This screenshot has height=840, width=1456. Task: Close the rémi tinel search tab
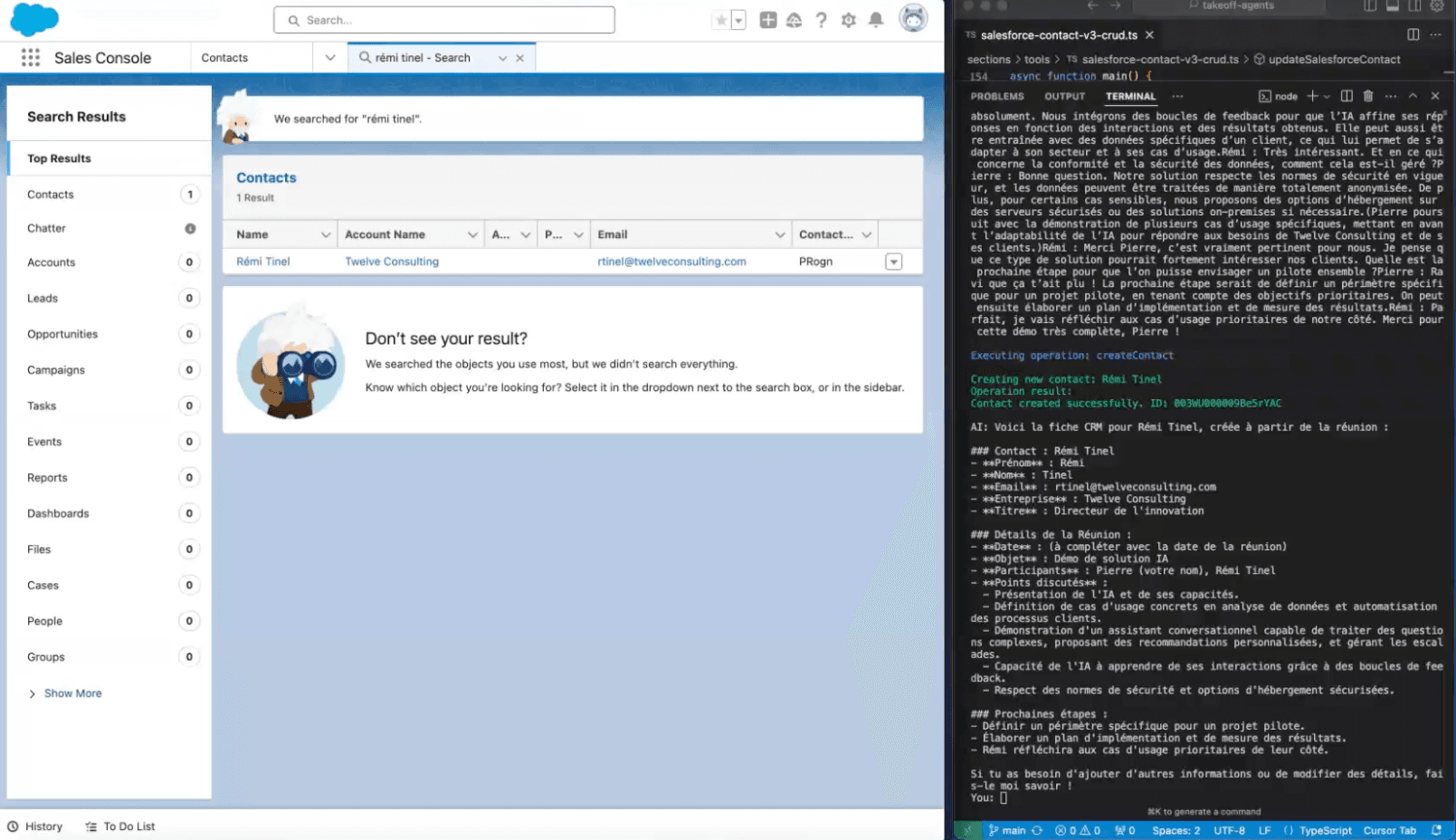pos(520,58)
